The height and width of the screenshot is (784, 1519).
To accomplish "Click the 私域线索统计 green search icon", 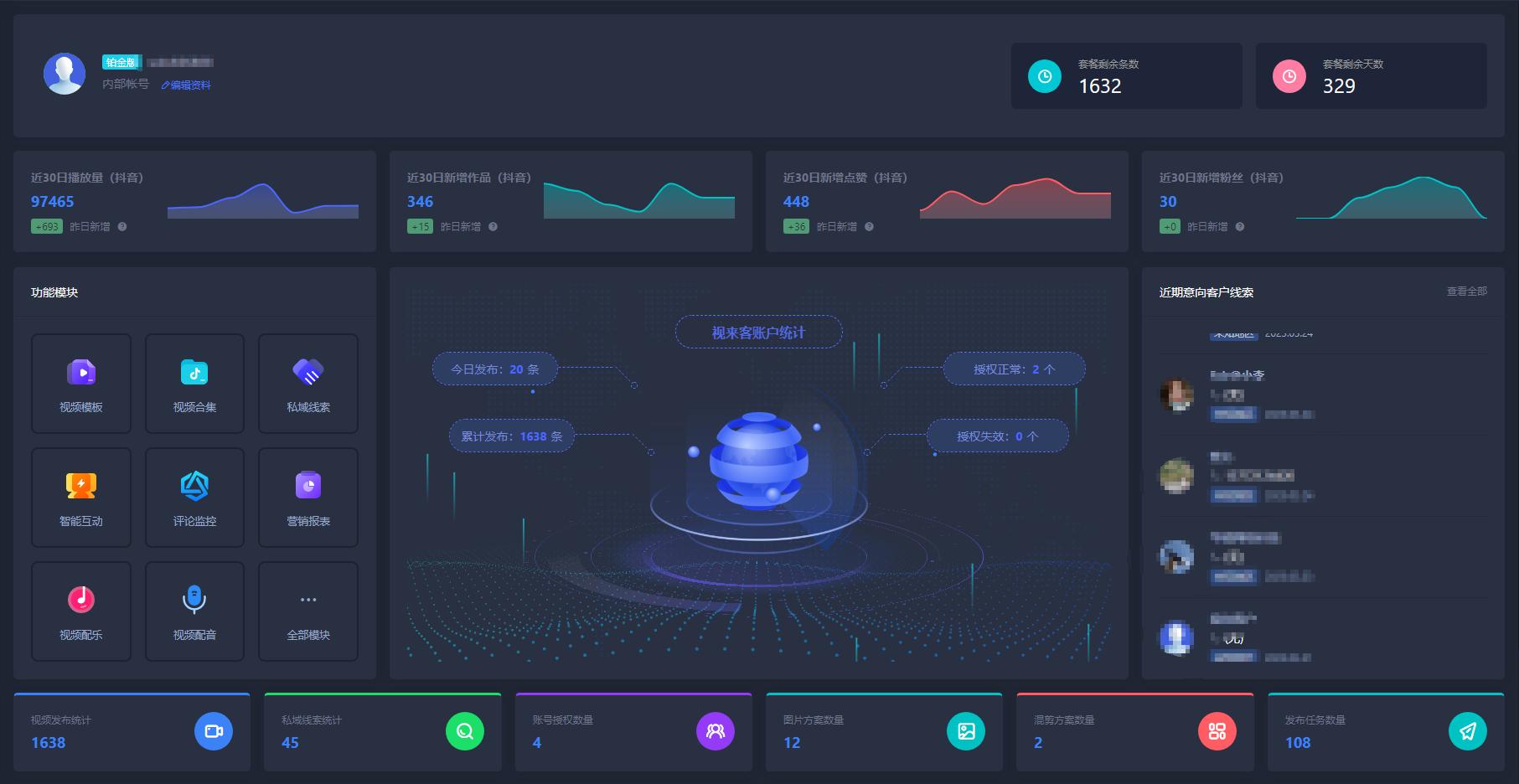I will click(x=464, y=731).
